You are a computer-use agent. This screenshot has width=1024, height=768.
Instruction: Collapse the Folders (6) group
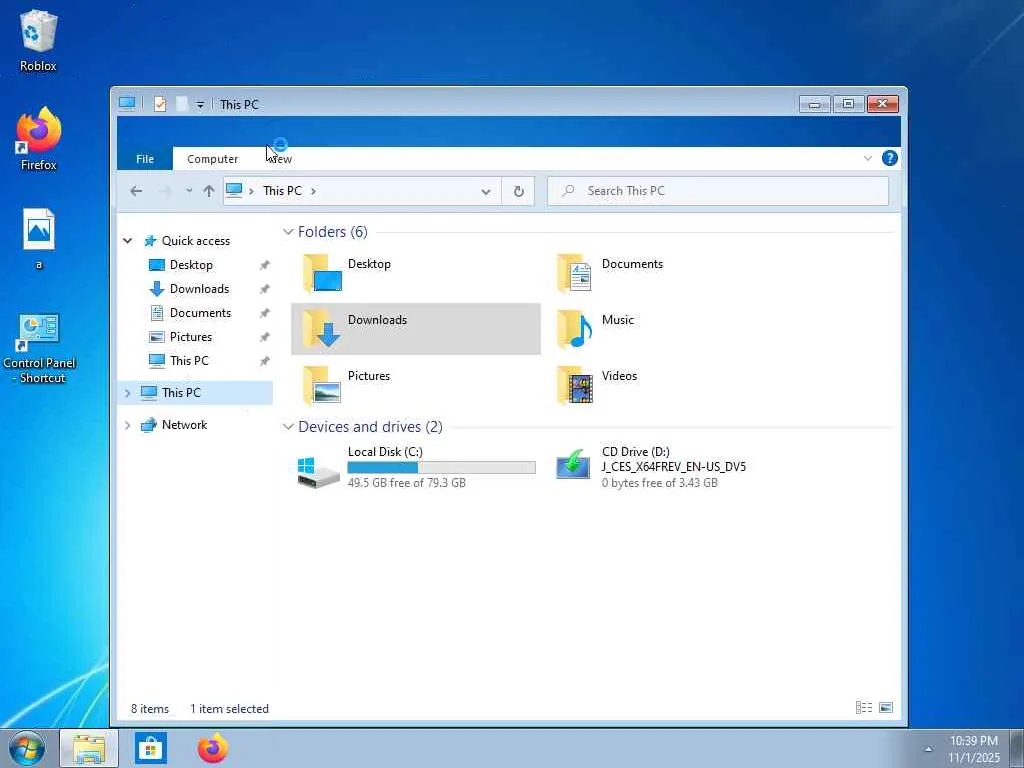(288, 232)
